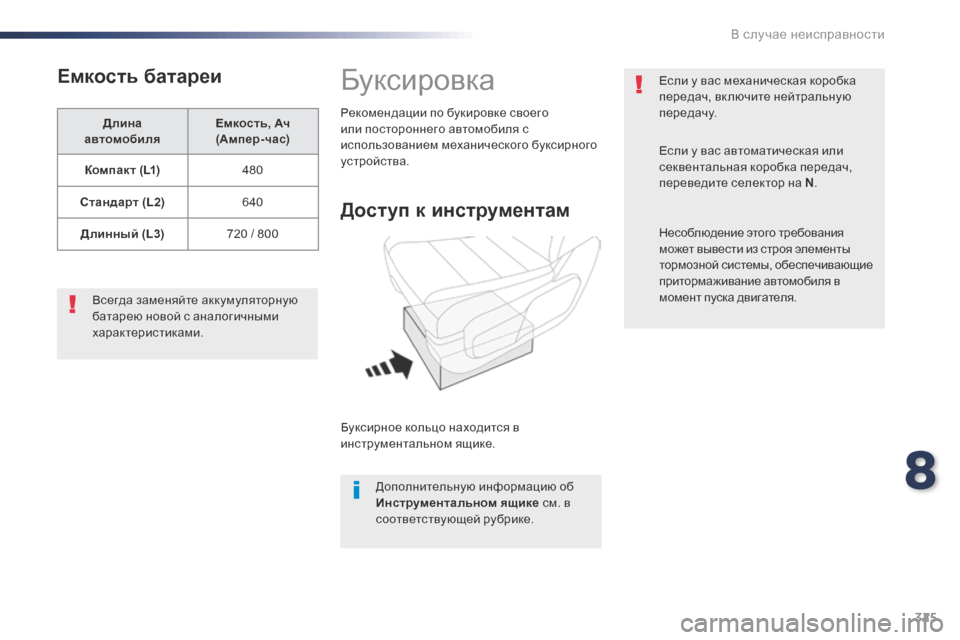Click the header text 'В случае неисправности'
Viewport: 960px width, 640px height.
point(808,34)
